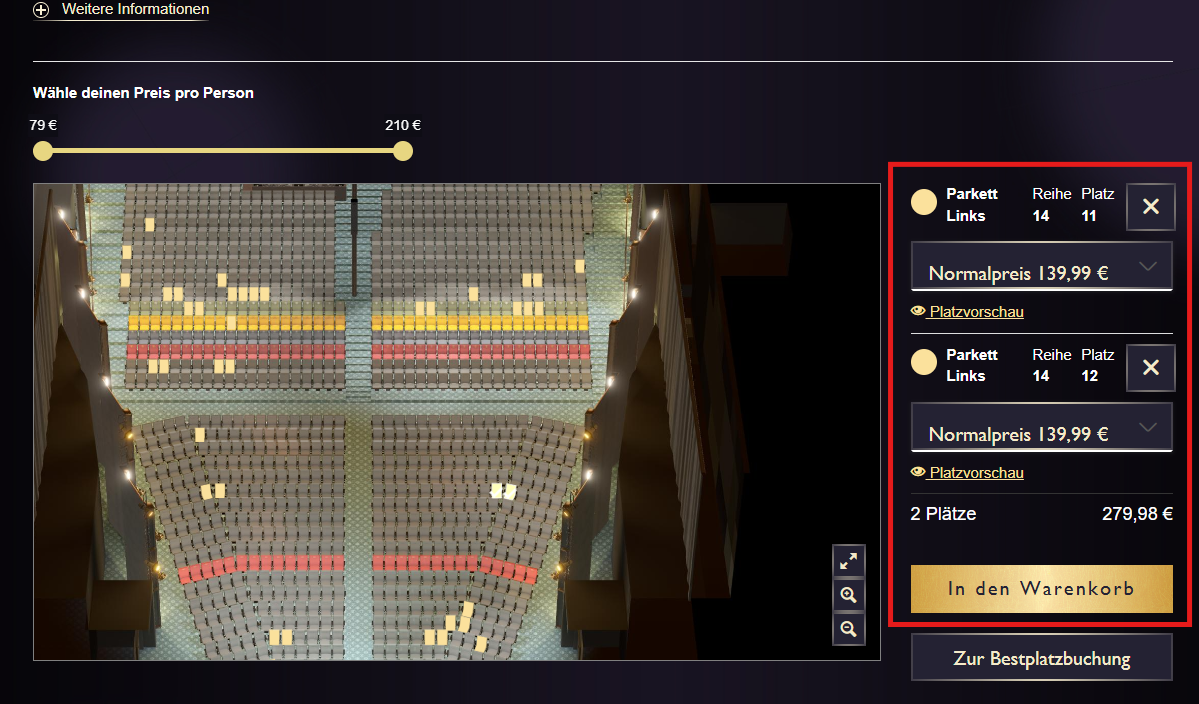Remove seat 11 in row 14
1199x704 pixels.
[1150, 207]
